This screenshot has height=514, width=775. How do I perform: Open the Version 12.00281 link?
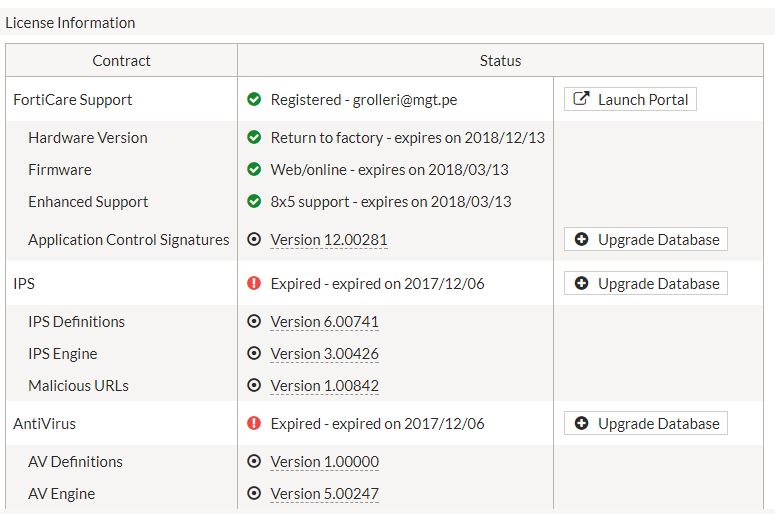328,240
